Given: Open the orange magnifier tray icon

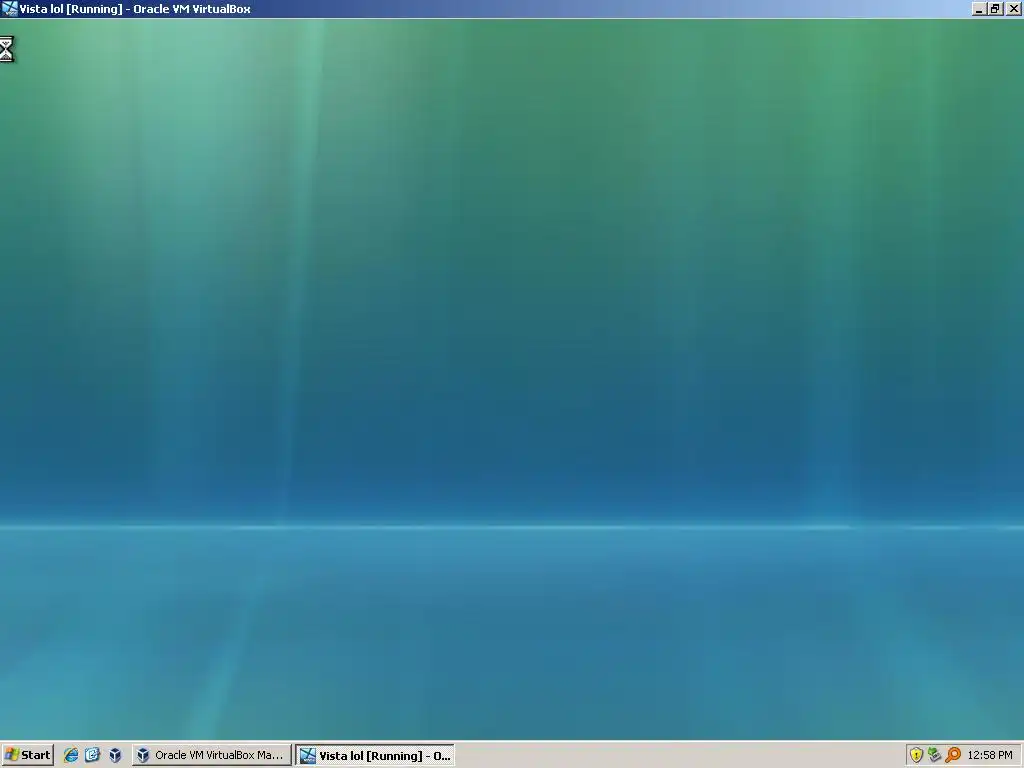Looking at the screenshot, I should (x=953, y=755).
